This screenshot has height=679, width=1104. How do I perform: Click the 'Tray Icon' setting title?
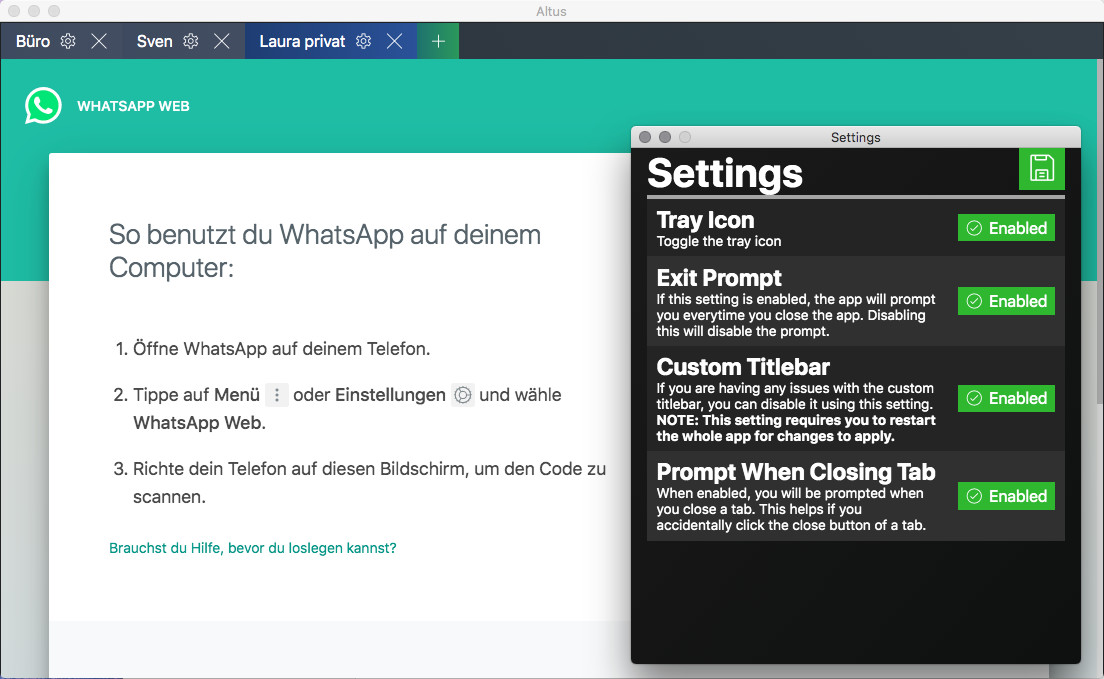[705, 220]
